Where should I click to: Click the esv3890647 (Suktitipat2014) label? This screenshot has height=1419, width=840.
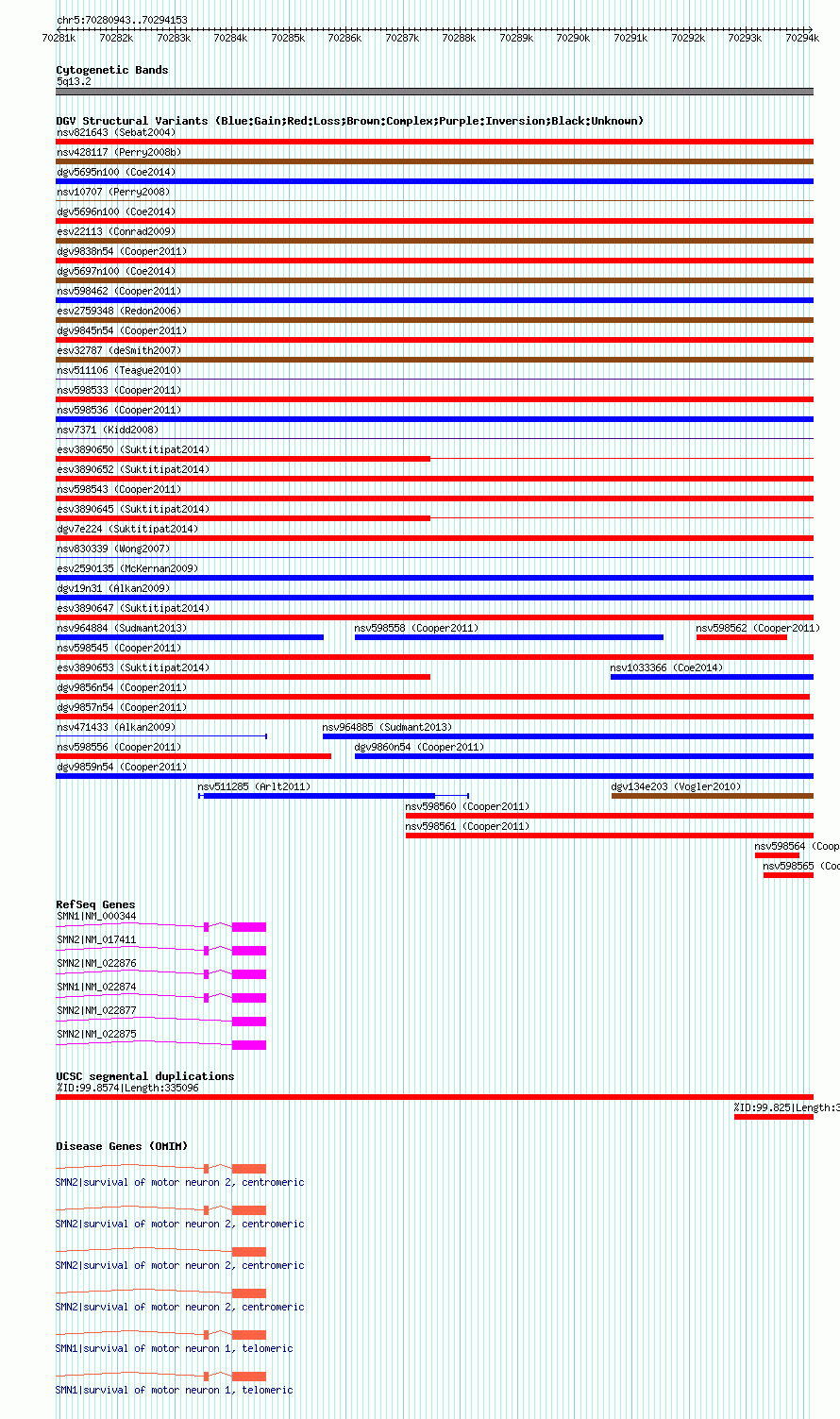pyautogui.click(x=133, y=609)
